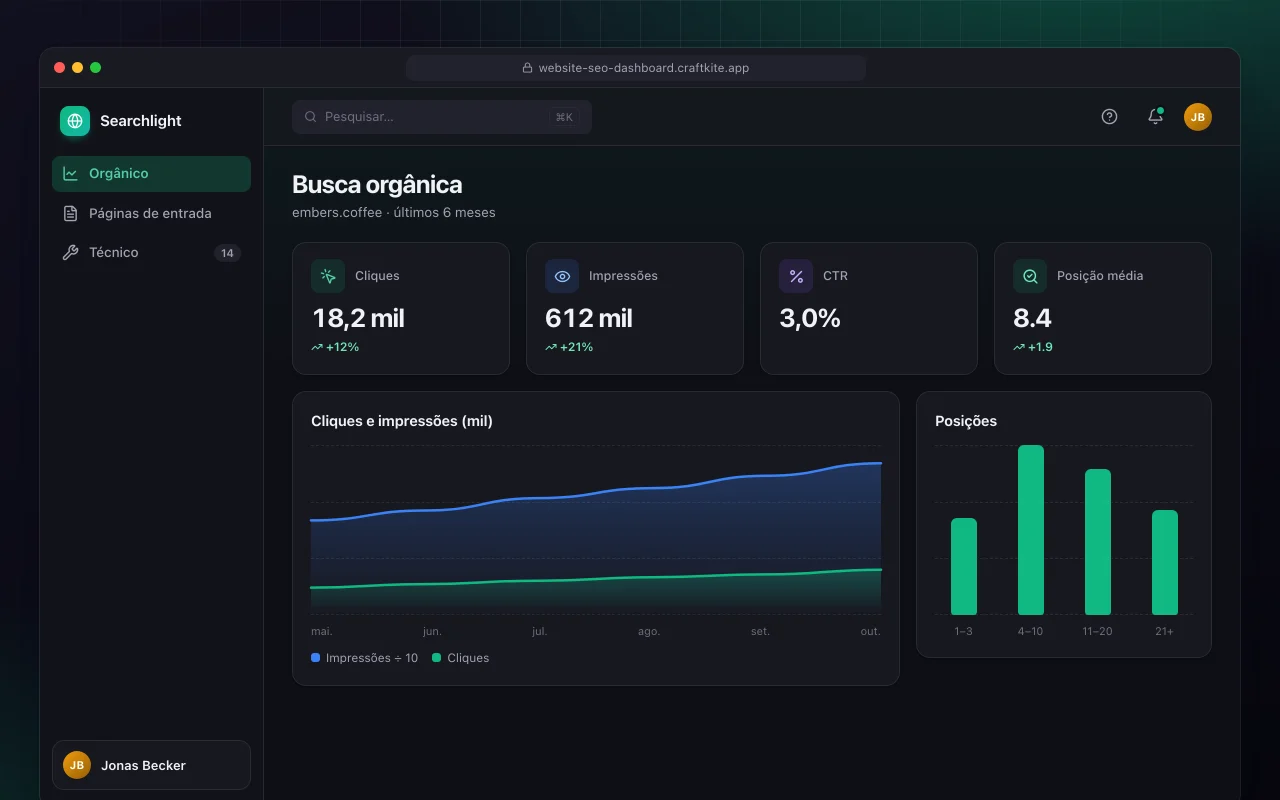This screenshot has height=800, width=1280.
Task: Click the CTR percent icon
Action: [796, 276]
